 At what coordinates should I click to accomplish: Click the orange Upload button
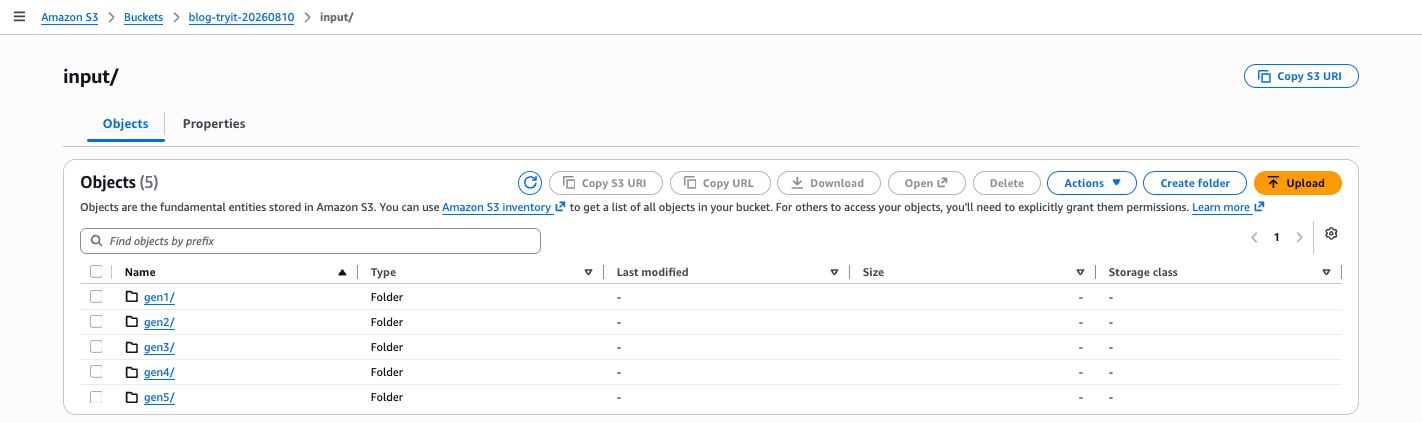coord(1297,183)
